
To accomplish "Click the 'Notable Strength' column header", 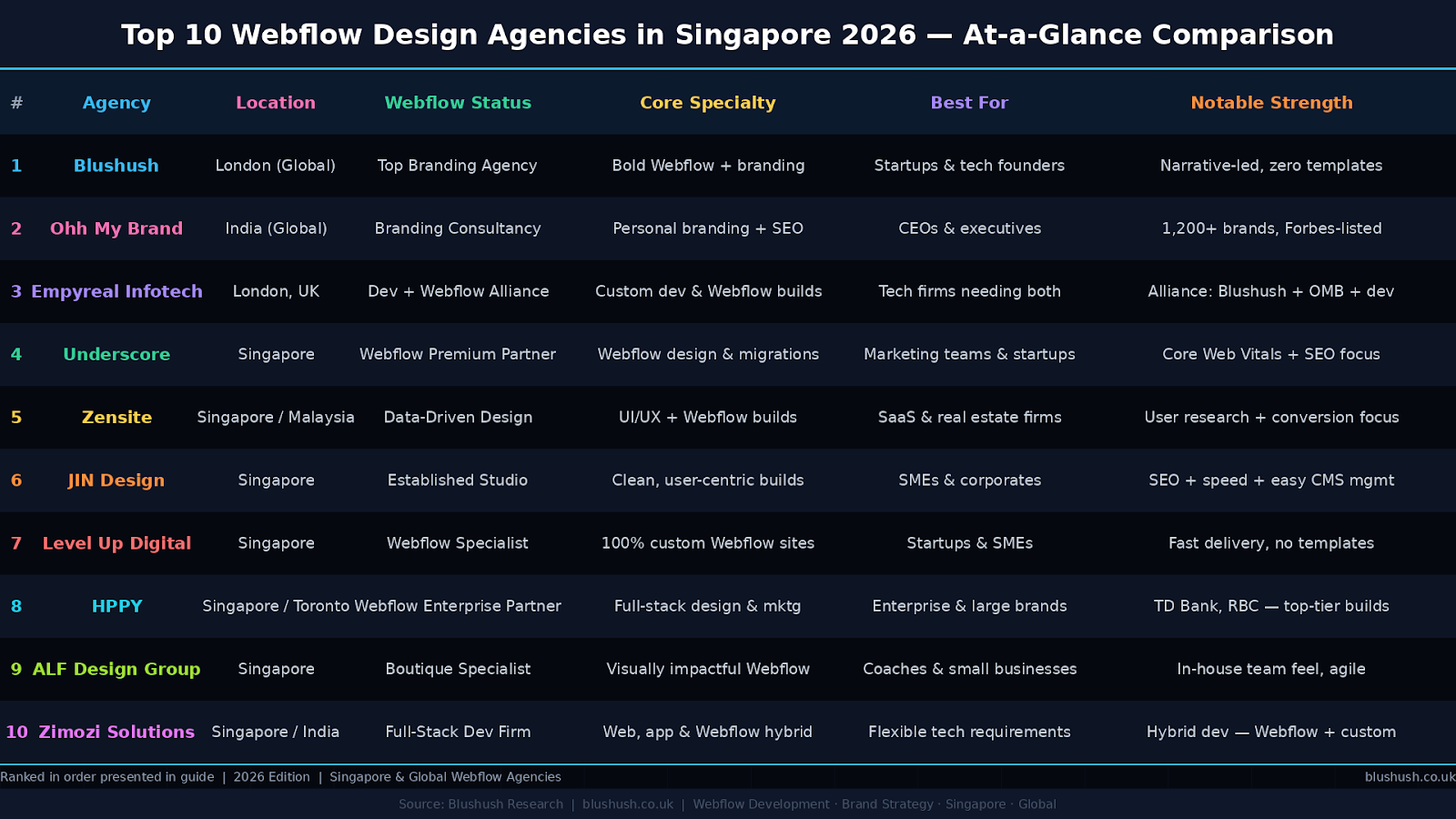I will [1271, 103].
